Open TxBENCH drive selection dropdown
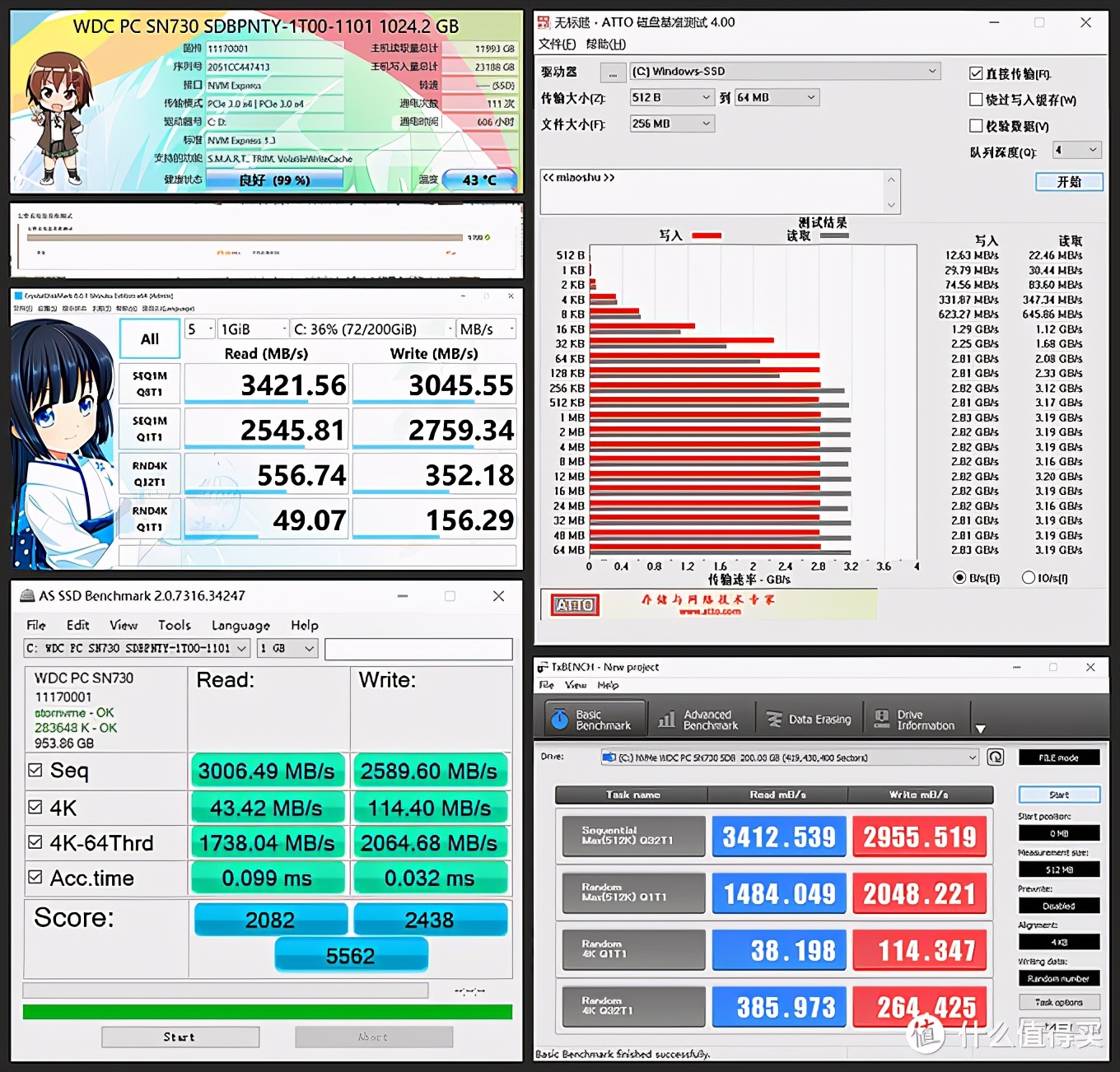Screen dimensions: 1120x1072 pos(789,757)
